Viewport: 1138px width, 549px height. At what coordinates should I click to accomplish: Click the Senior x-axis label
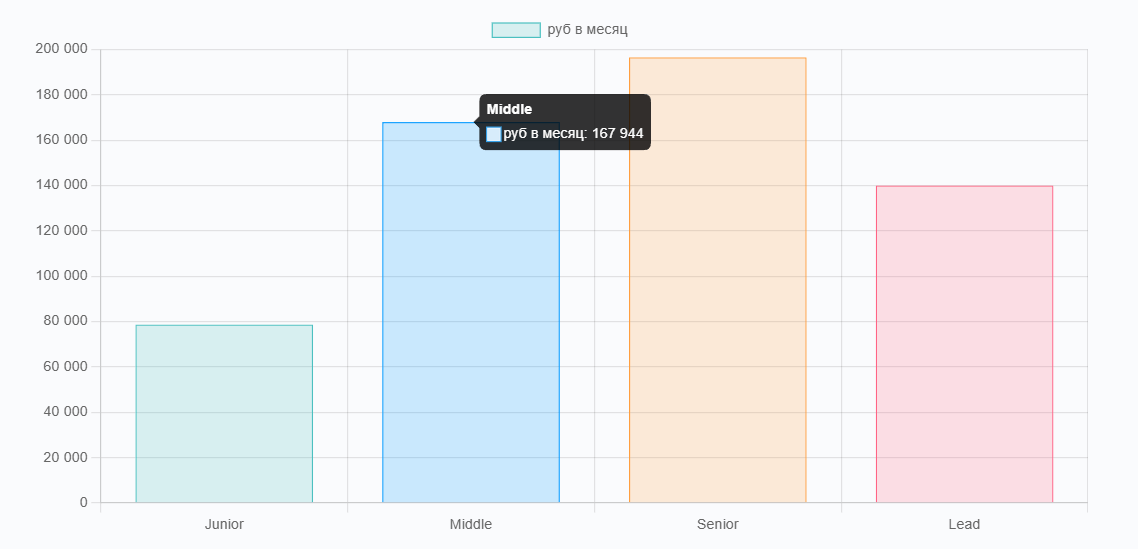(718, 524)
